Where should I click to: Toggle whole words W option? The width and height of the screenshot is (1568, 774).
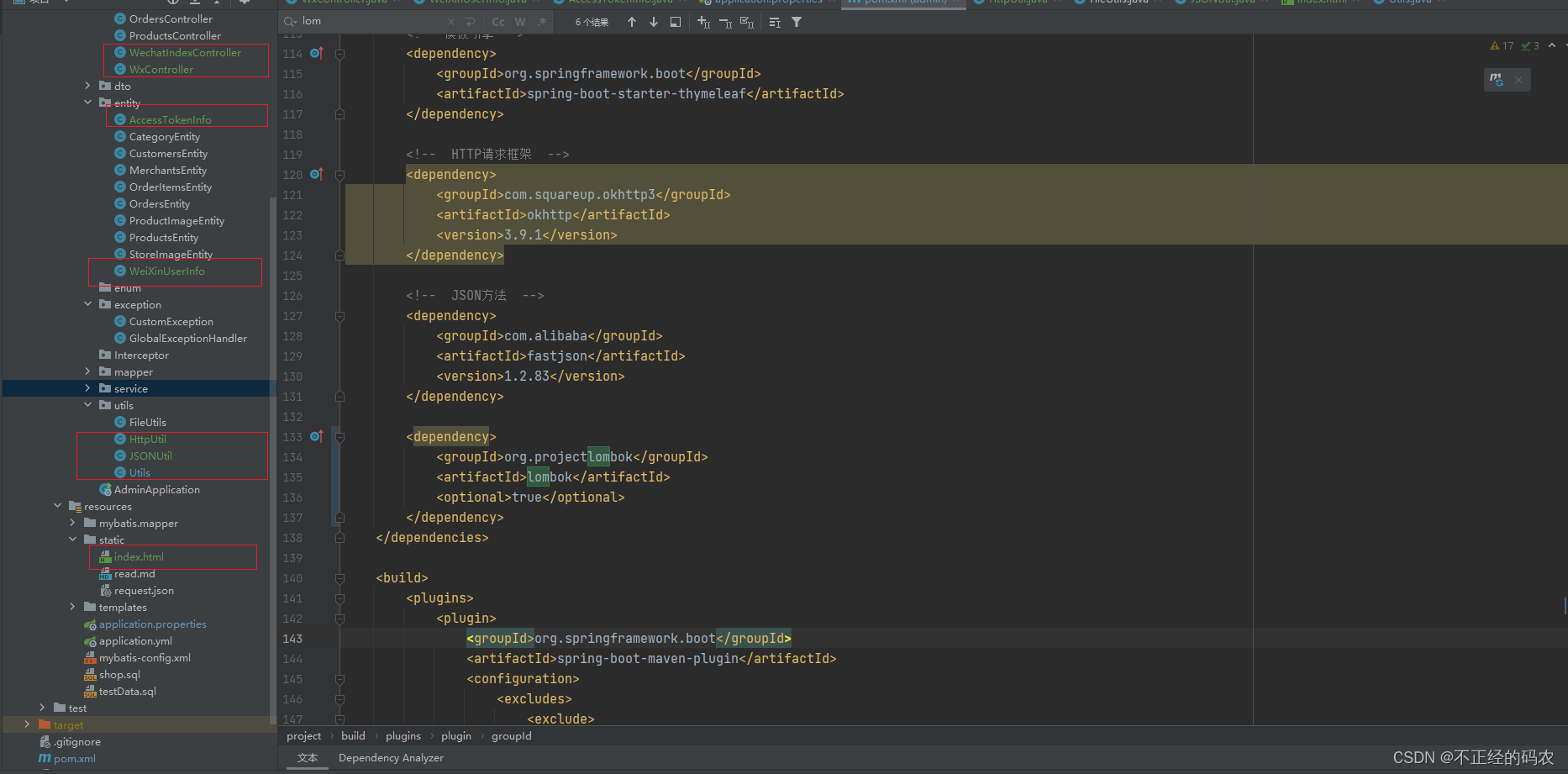520,22
